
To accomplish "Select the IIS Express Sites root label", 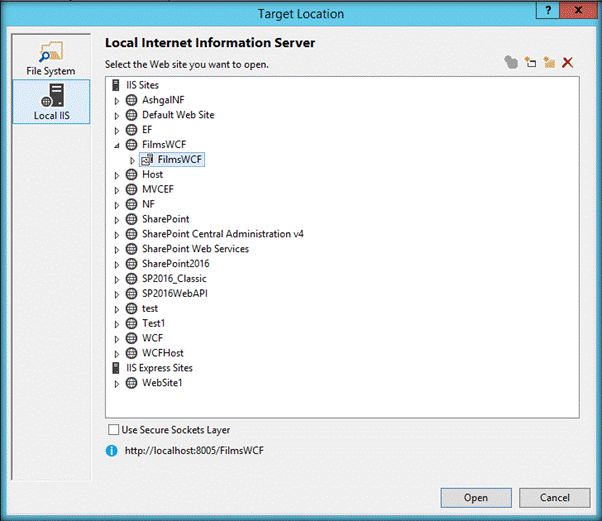I will (x=159, y=368).
